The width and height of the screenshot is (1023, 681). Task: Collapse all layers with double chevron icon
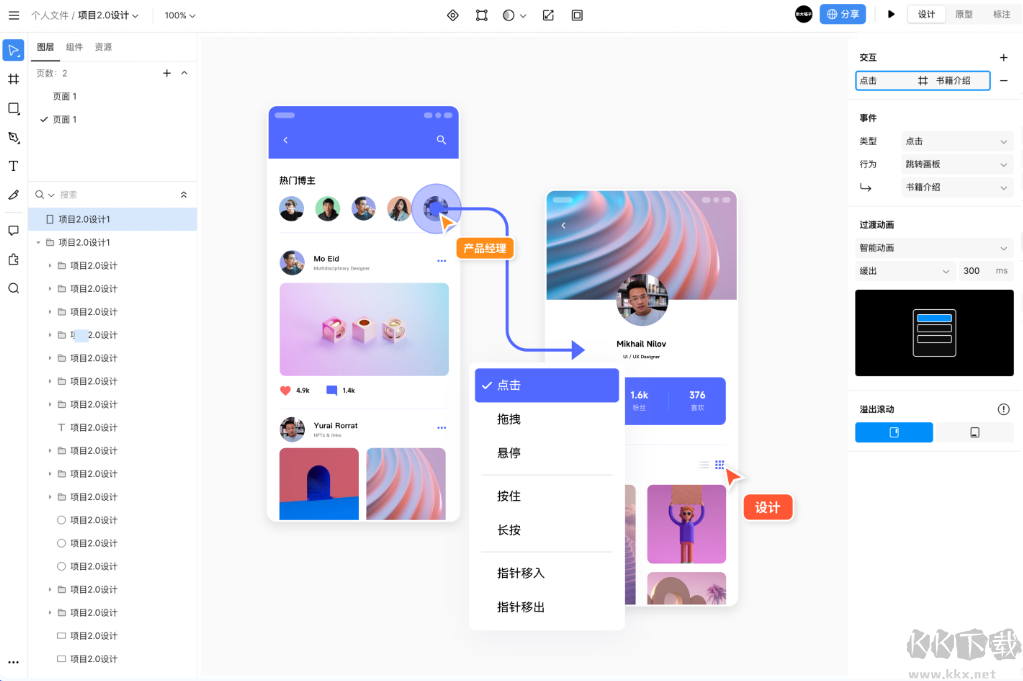point(184,194)
